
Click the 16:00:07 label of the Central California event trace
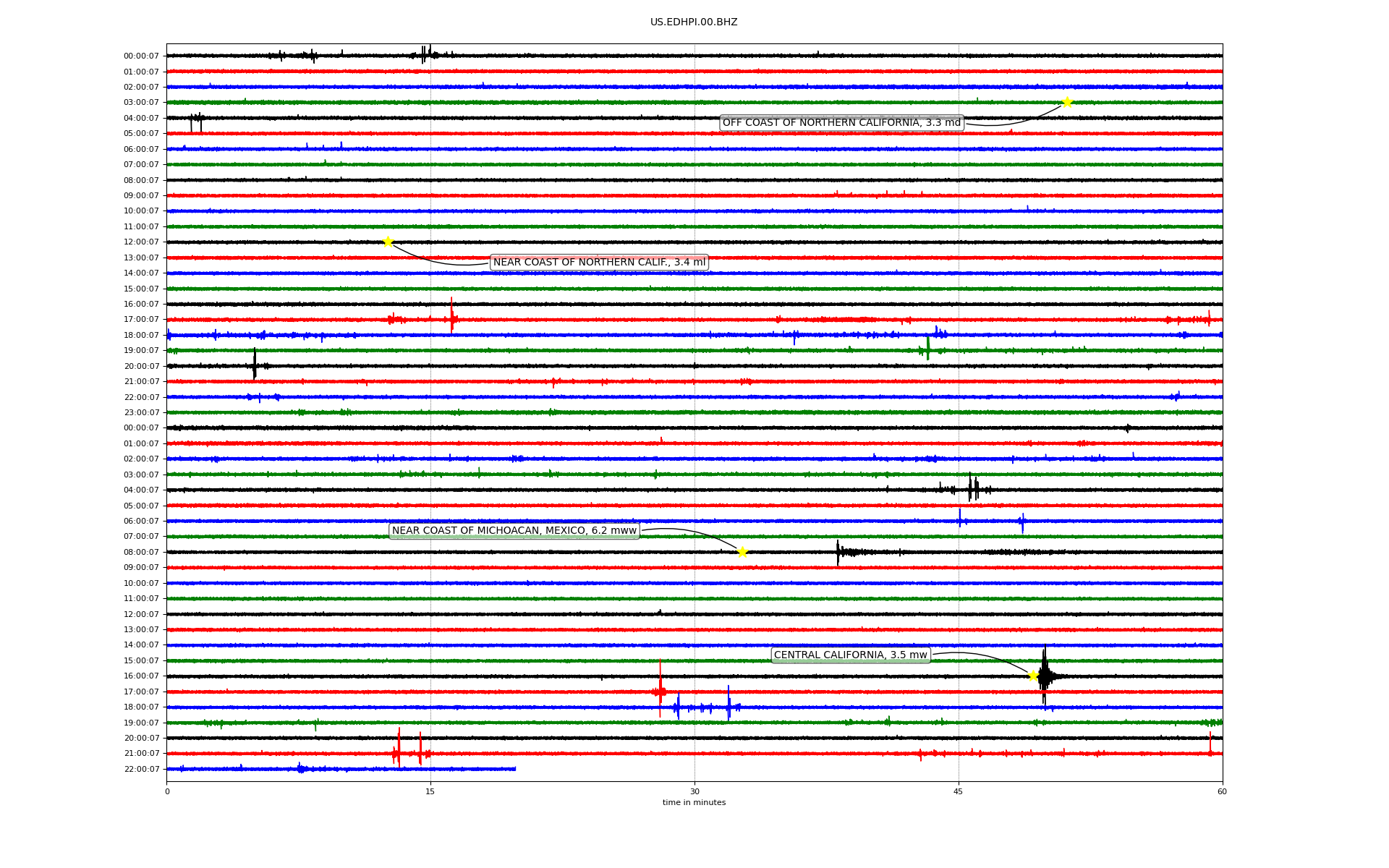[x=141, y=676]
